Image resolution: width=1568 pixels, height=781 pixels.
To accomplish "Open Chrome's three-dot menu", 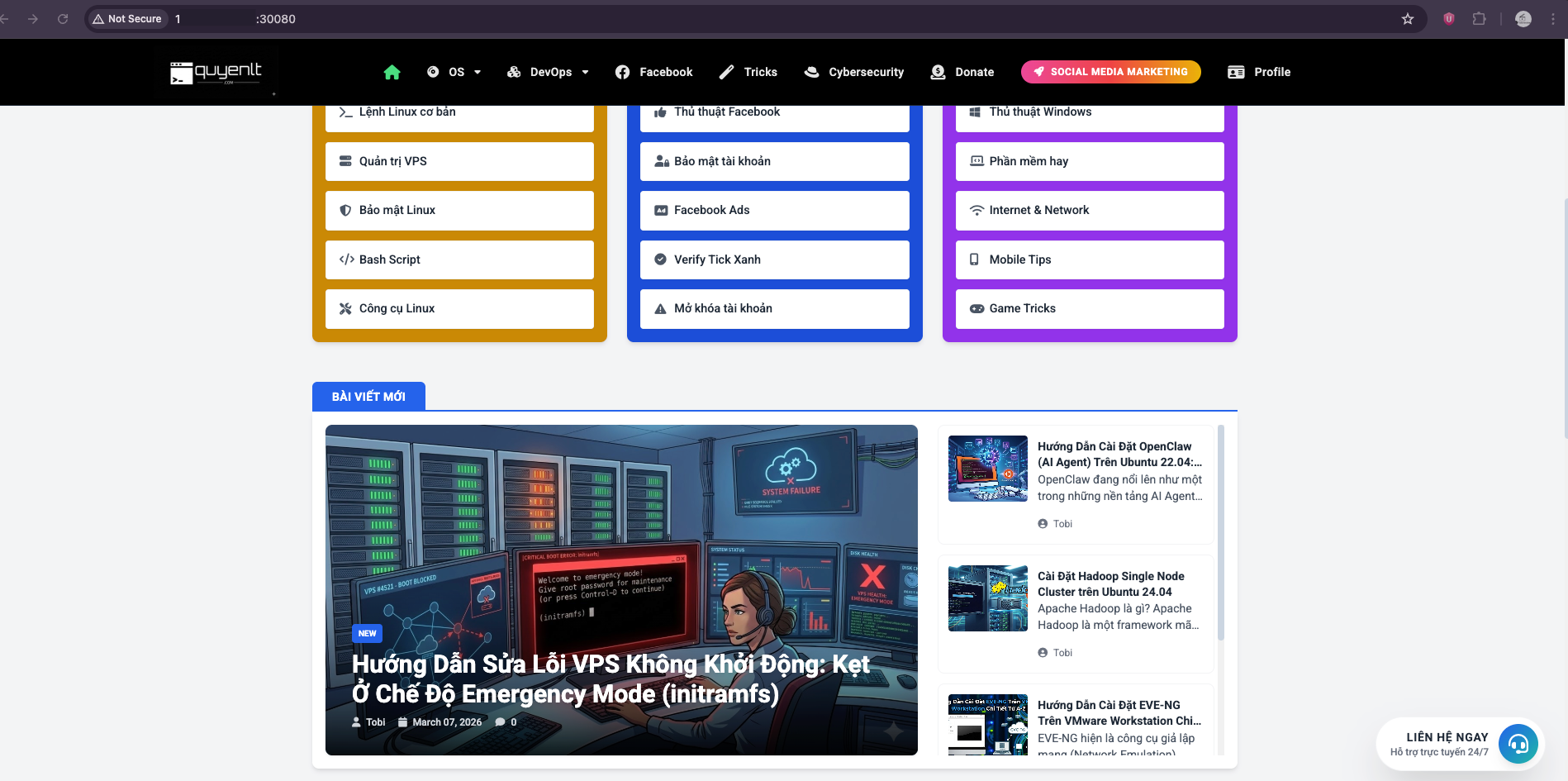I will (x=1553, y=19).
